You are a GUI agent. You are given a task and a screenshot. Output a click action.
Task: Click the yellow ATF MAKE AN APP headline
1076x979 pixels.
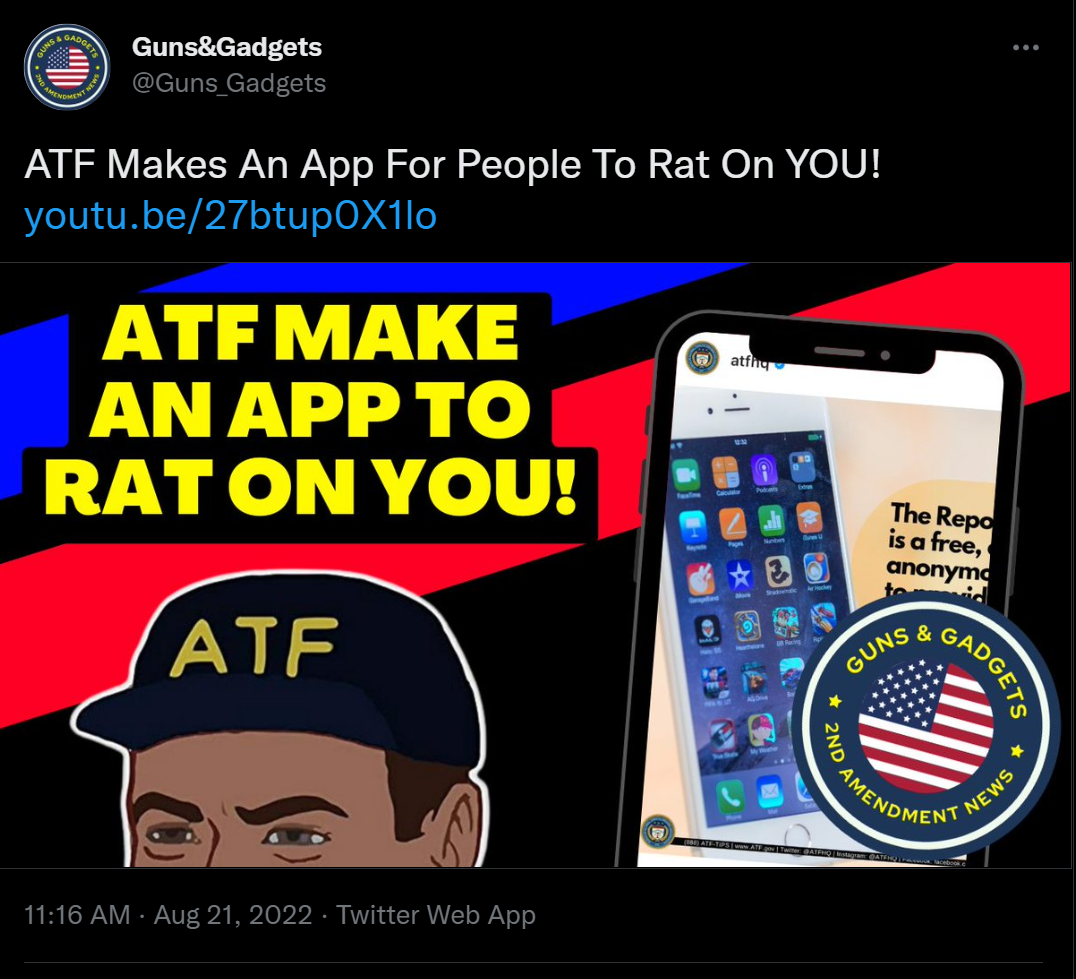click(310, 410)
